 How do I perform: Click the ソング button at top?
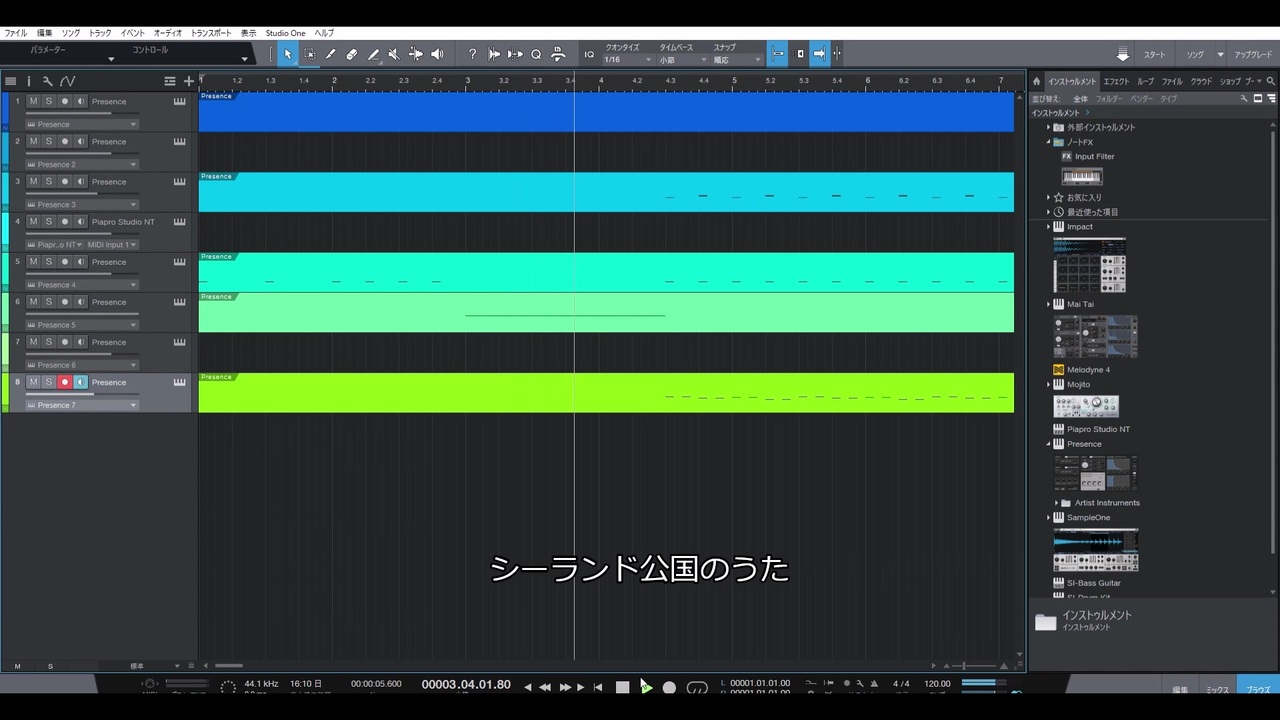pyautogui.click(x=1195, y=54)
